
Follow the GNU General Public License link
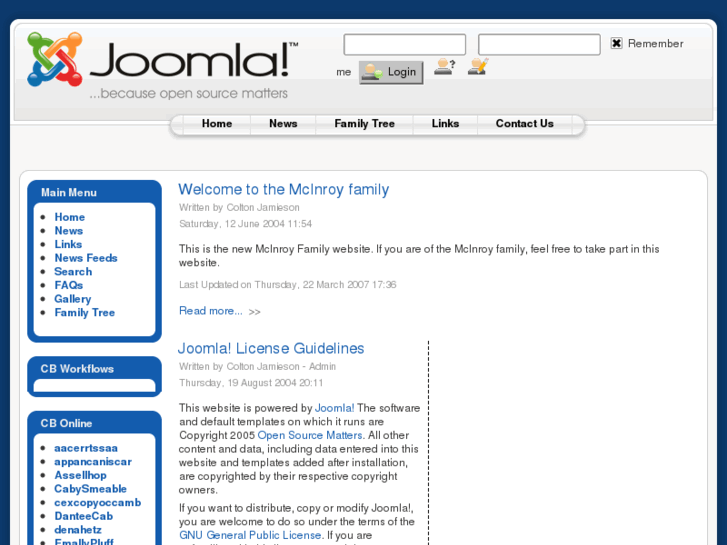[x=250, y=535]
